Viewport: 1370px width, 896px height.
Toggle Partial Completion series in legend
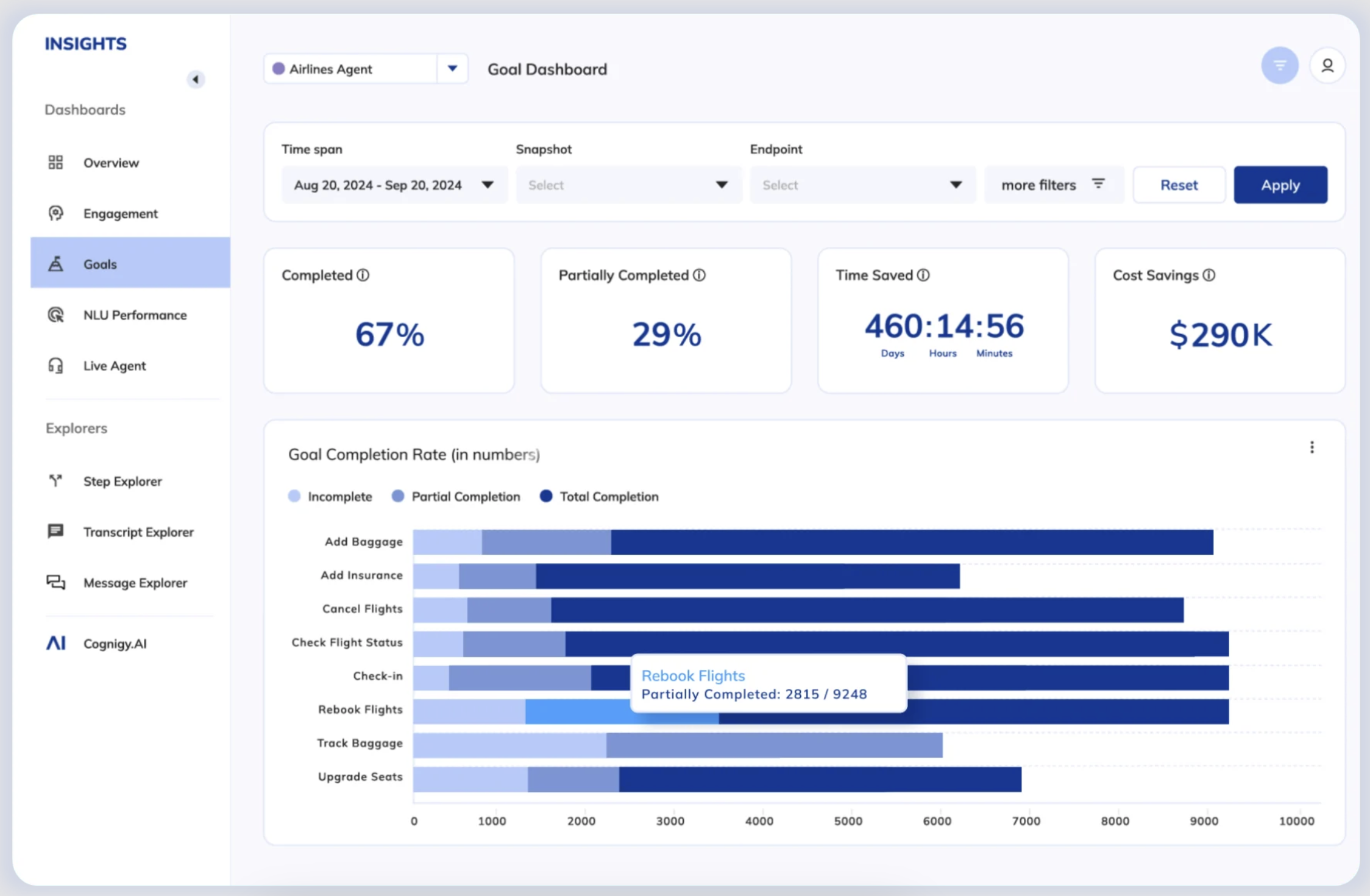pyautogui.click(x=456, y=496)
